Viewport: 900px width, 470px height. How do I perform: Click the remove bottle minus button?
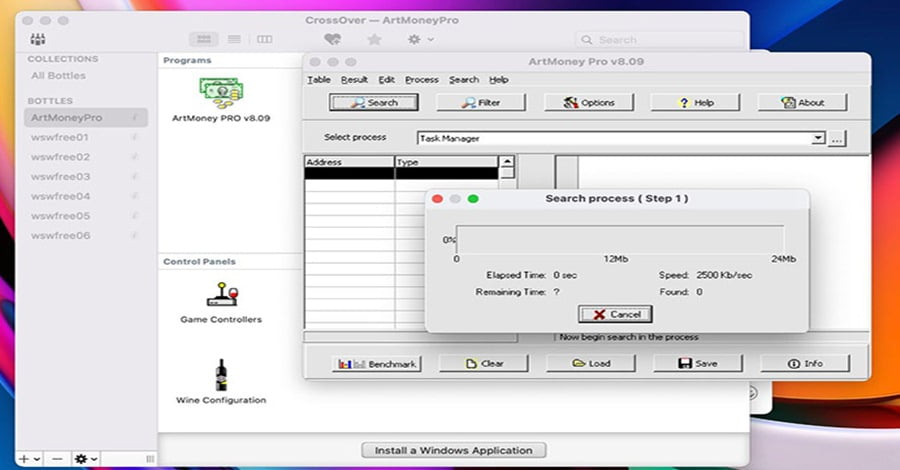57,459
